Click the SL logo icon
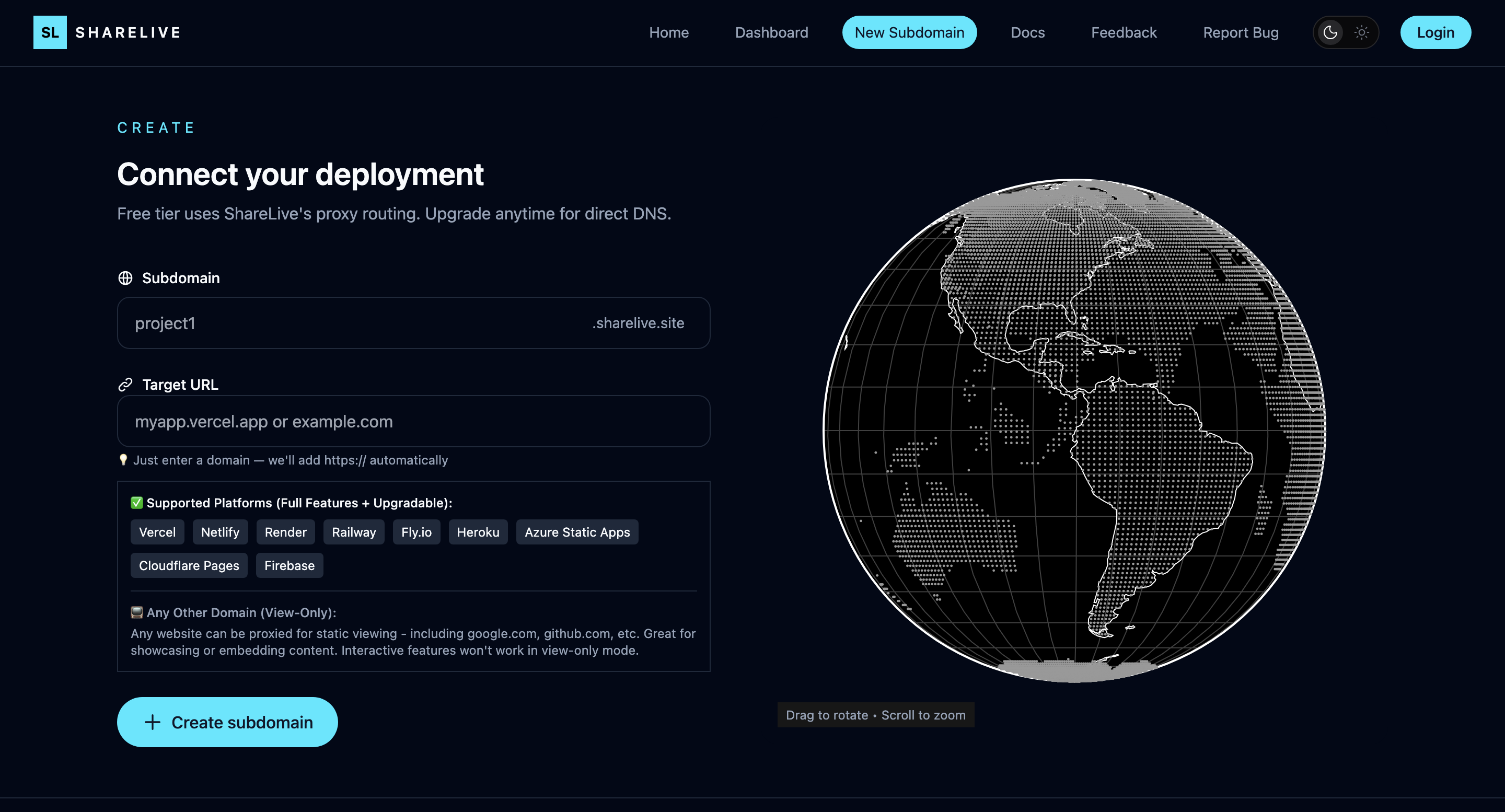 50,32
